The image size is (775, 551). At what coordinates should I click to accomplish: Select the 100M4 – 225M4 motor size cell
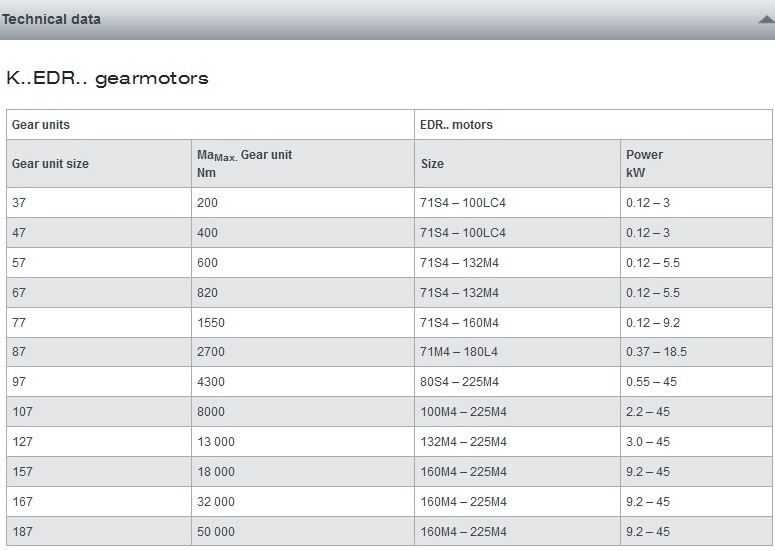tap(517, 412)
